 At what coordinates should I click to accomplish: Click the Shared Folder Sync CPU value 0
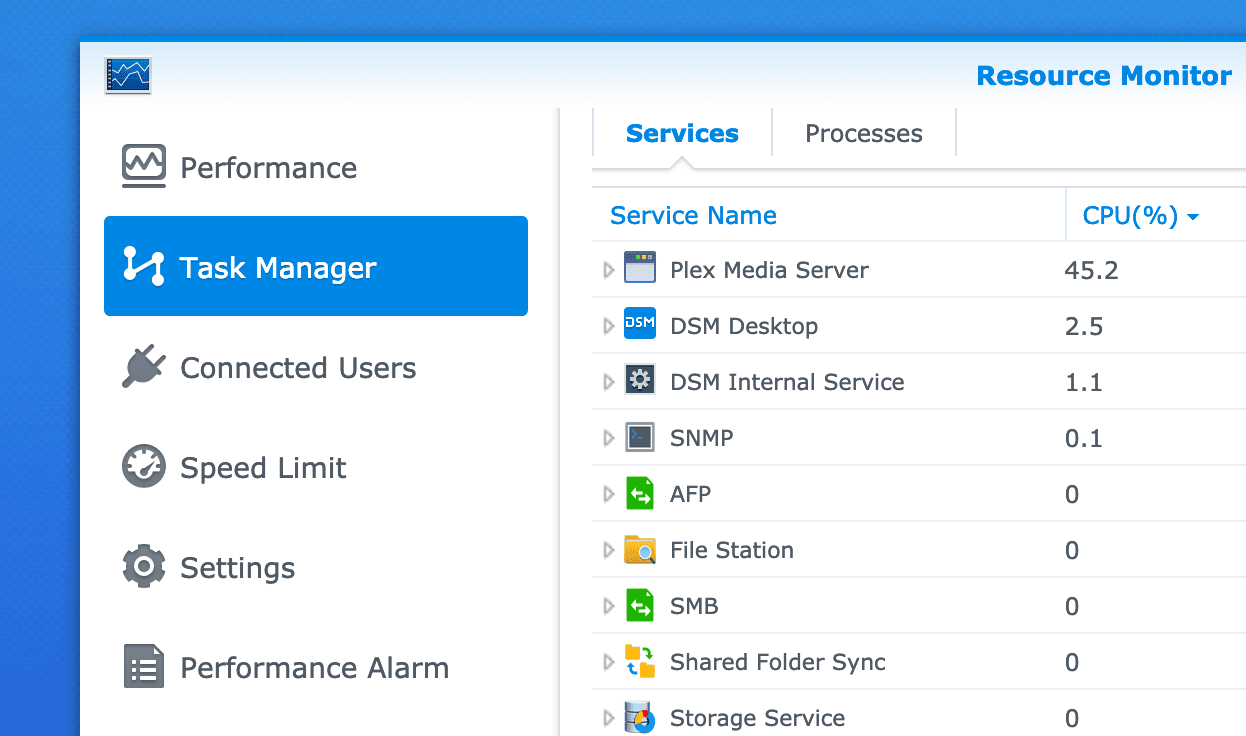pos(1072,662)
